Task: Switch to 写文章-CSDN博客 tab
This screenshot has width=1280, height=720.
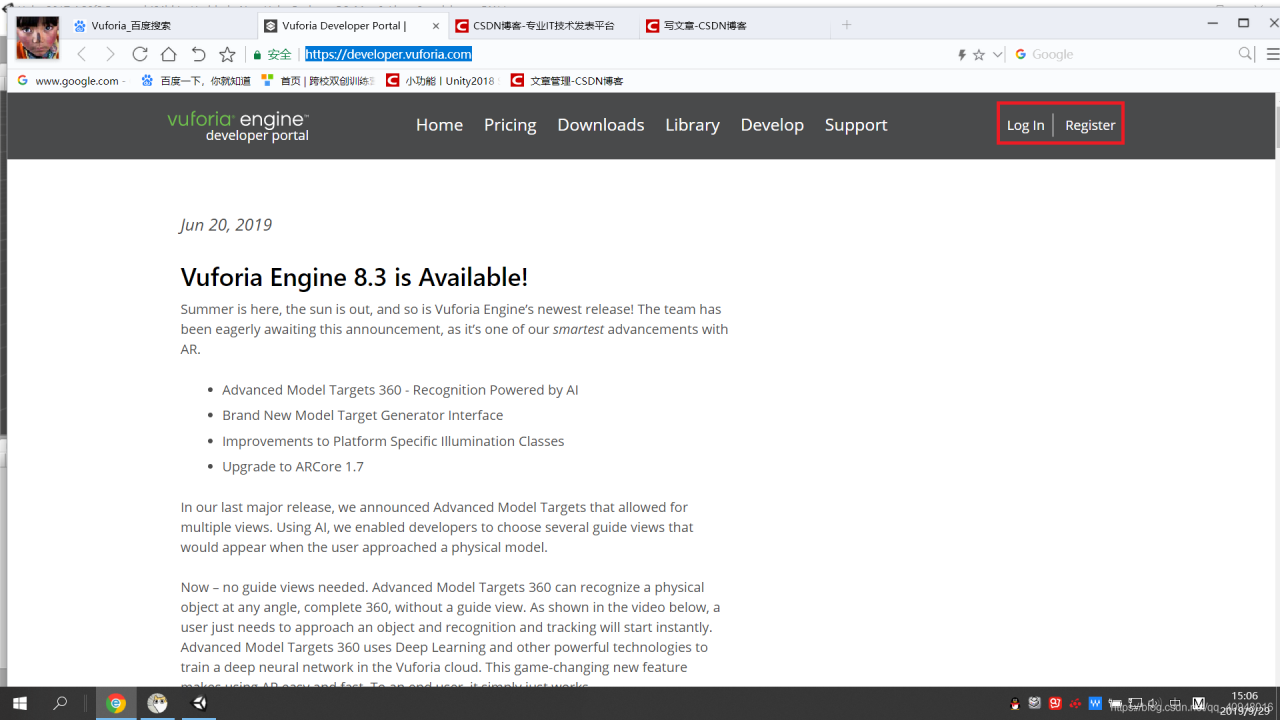Action: click(x=735, y=25)
